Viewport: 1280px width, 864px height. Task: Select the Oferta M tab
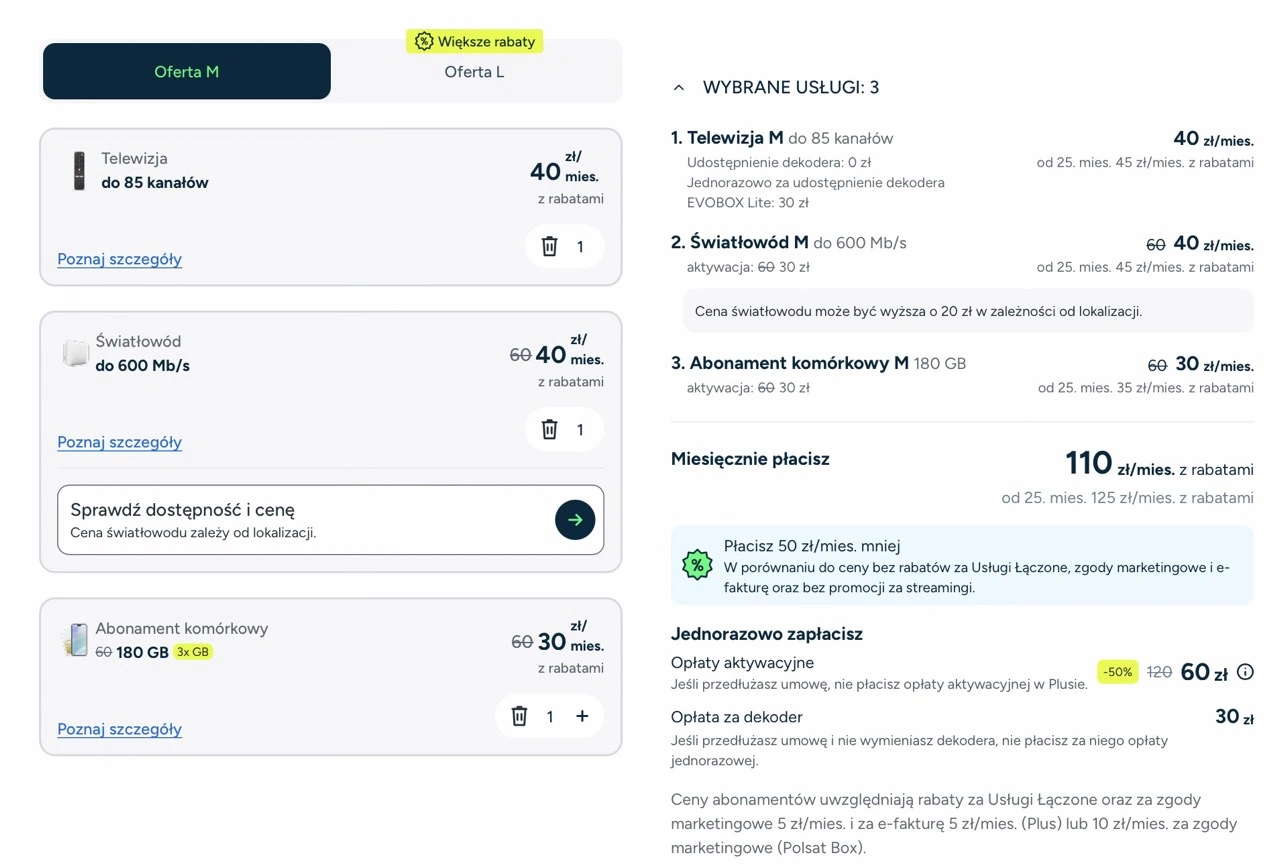pos(186,72)
